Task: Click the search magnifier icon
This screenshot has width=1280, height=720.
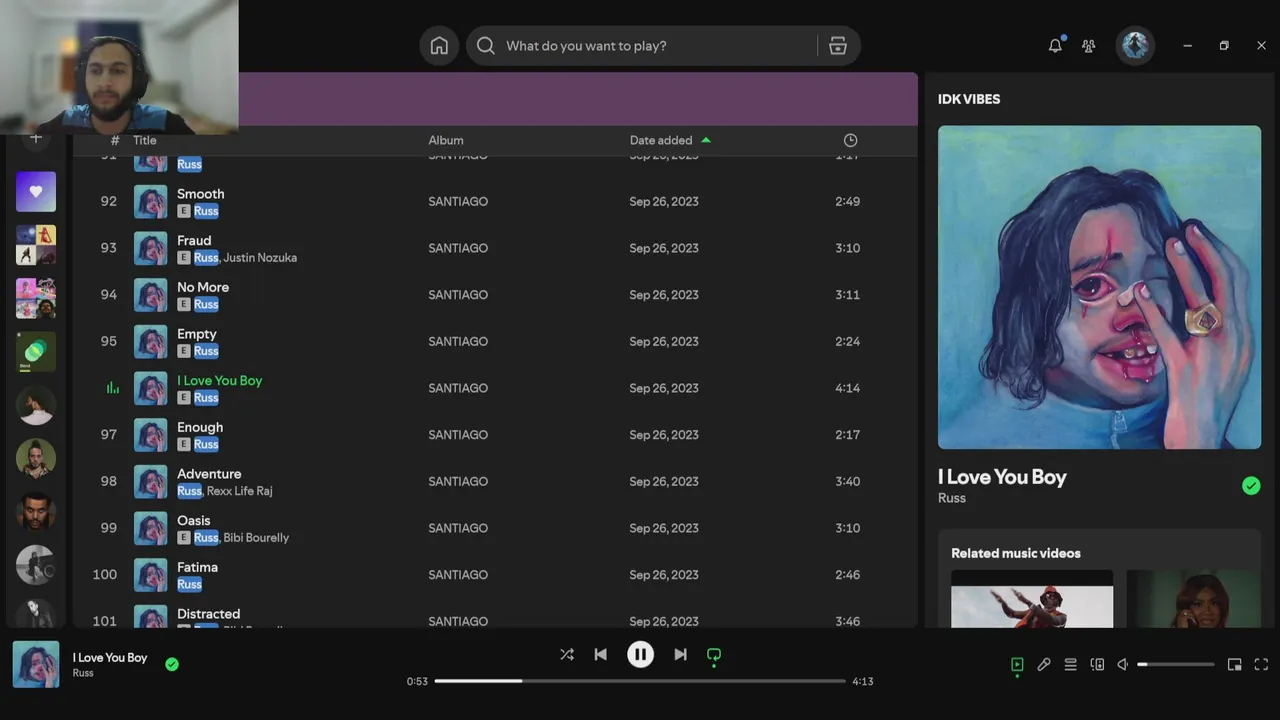Action: point(486,46)
